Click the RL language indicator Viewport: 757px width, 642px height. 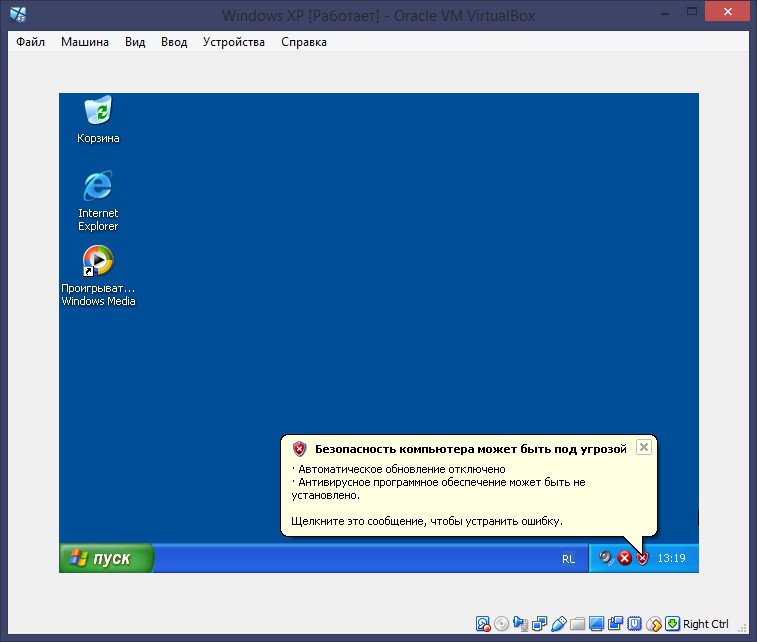(568, 559)
